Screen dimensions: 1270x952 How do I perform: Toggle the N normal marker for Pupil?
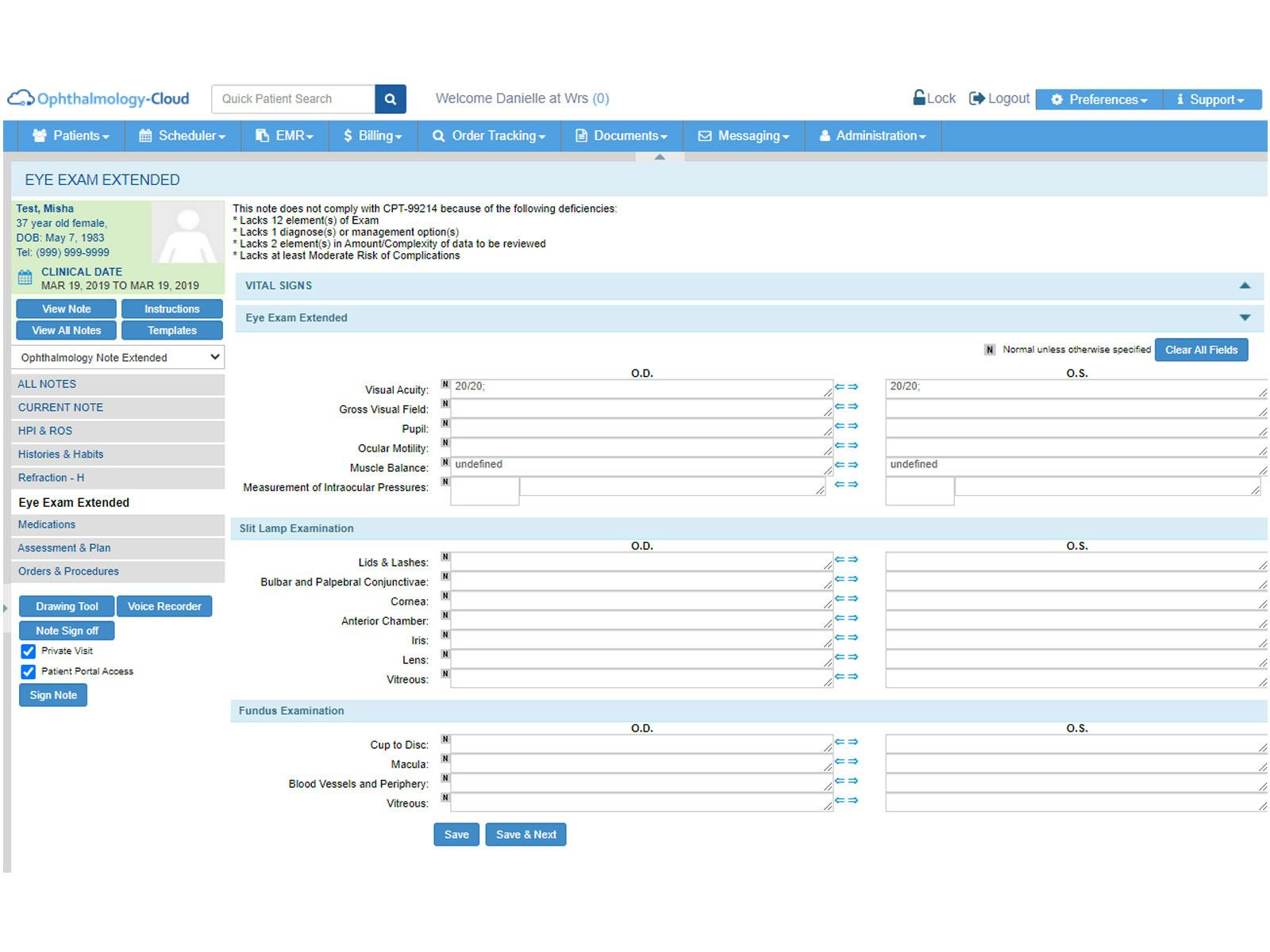click(445, 424)
